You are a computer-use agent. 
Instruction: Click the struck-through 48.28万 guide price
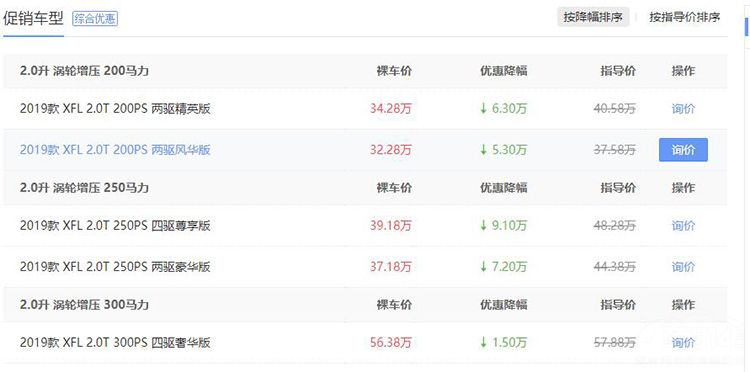point(615,226)
